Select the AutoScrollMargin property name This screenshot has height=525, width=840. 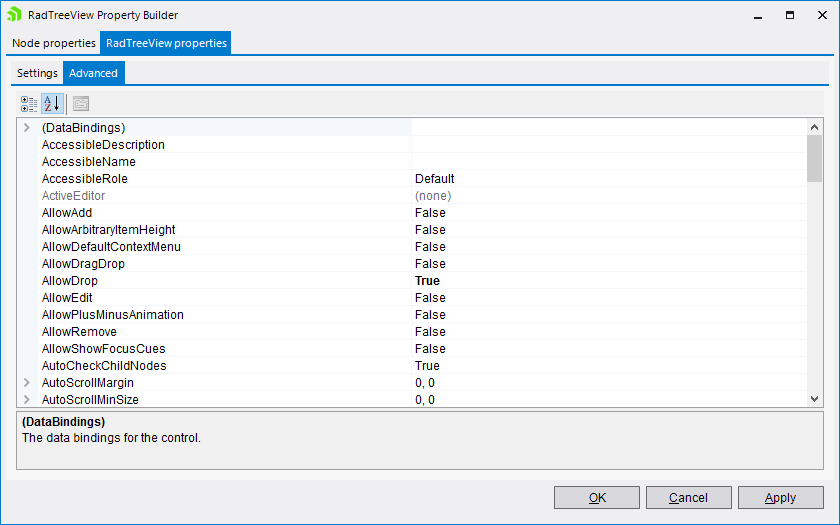[x=88, y=383]
